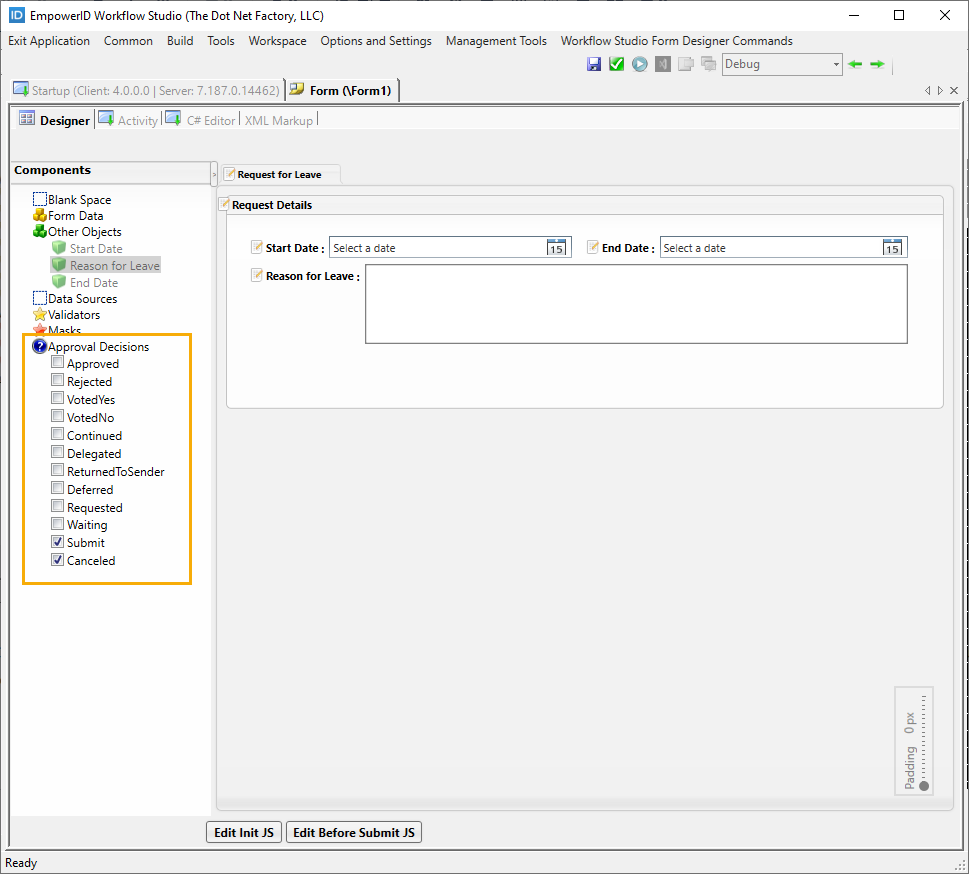Image resolution: width=969 pixels, height=874 pixels.
Task: Click the green checkmark compile icon
Action: tap(616, 64)
